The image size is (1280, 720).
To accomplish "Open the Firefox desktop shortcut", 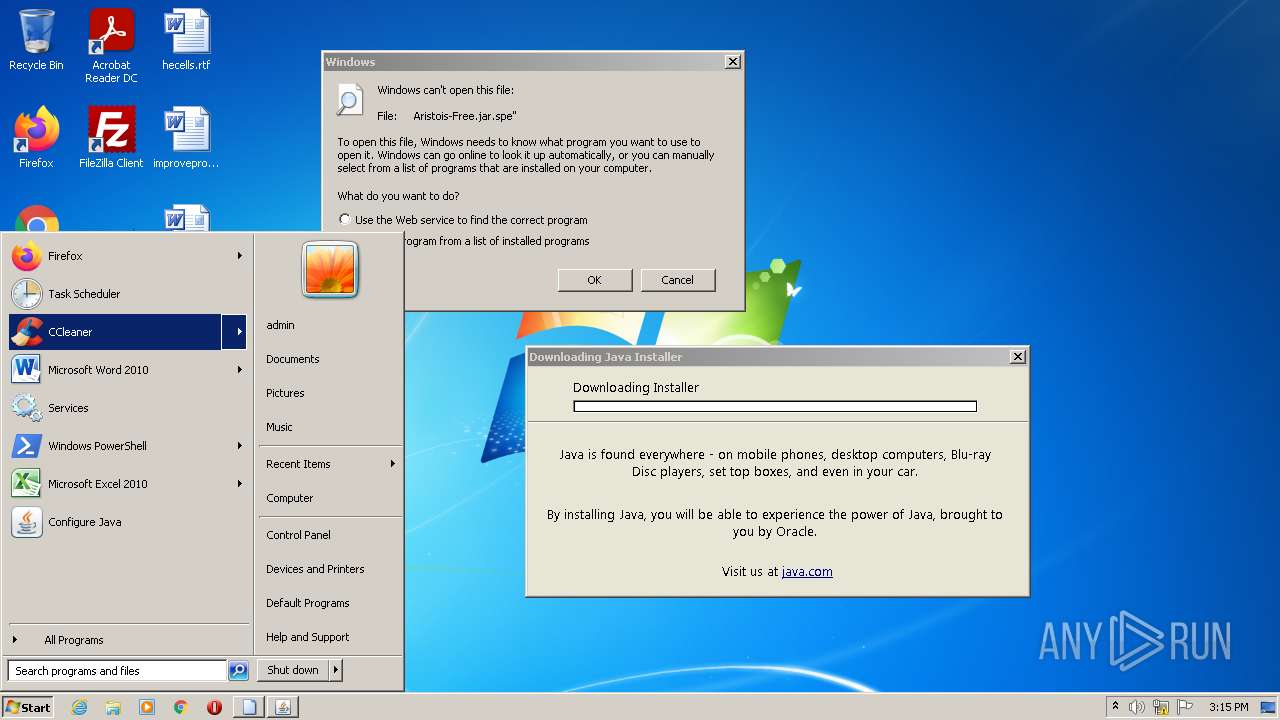I will coord(36,138).
